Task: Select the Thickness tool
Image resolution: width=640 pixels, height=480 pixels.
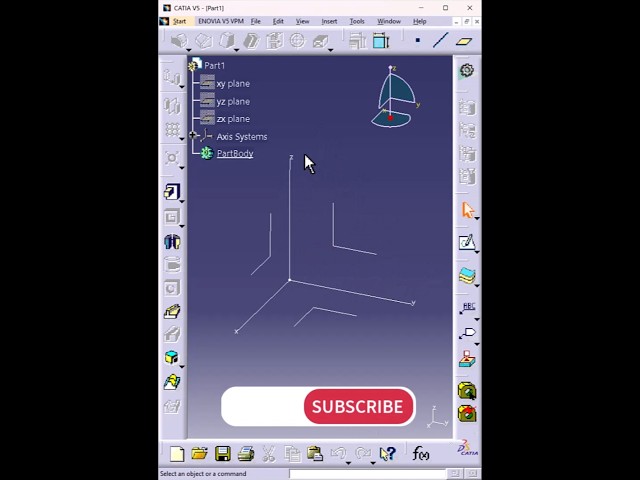Action: click(x=274, y=40)
